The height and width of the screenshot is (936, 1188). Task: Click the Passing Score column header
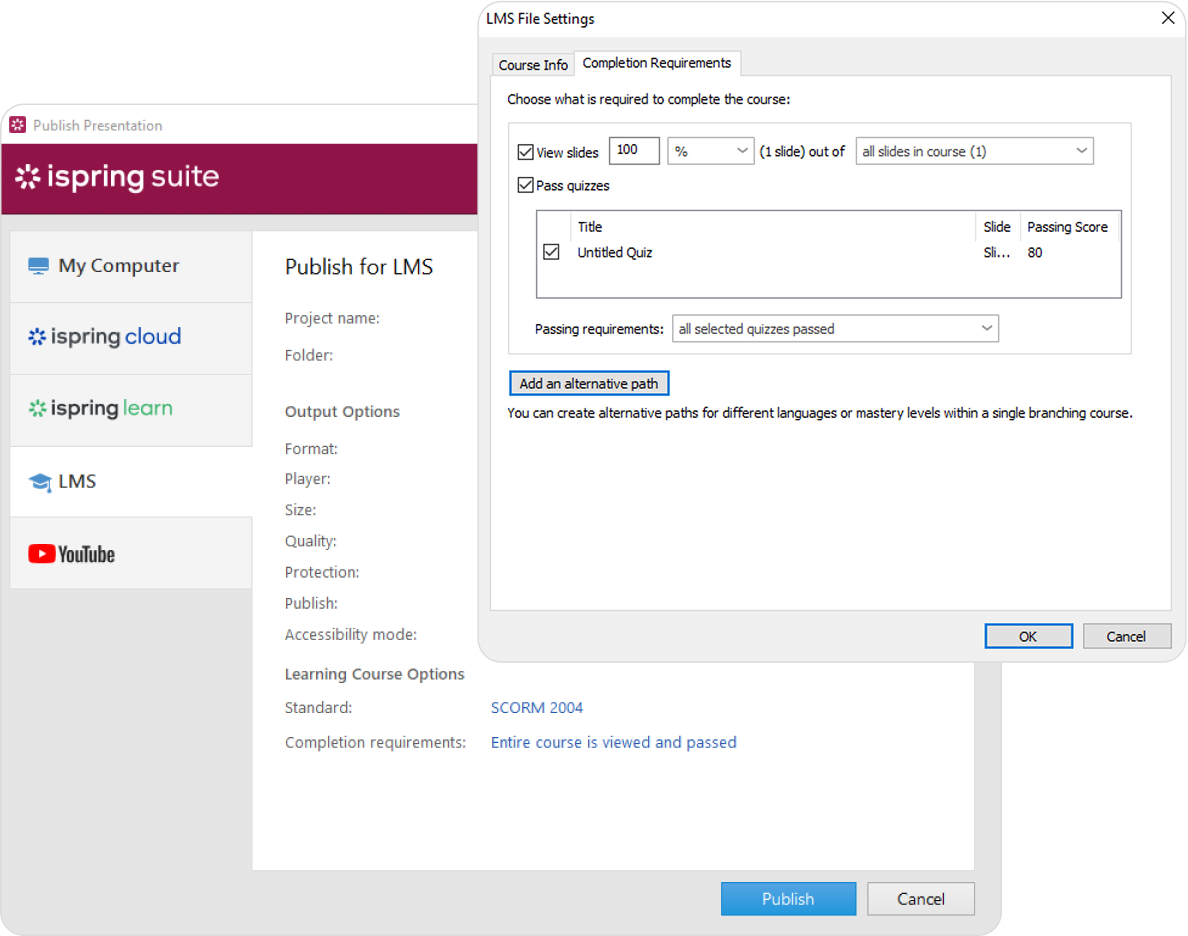[x=1067, y=227]
